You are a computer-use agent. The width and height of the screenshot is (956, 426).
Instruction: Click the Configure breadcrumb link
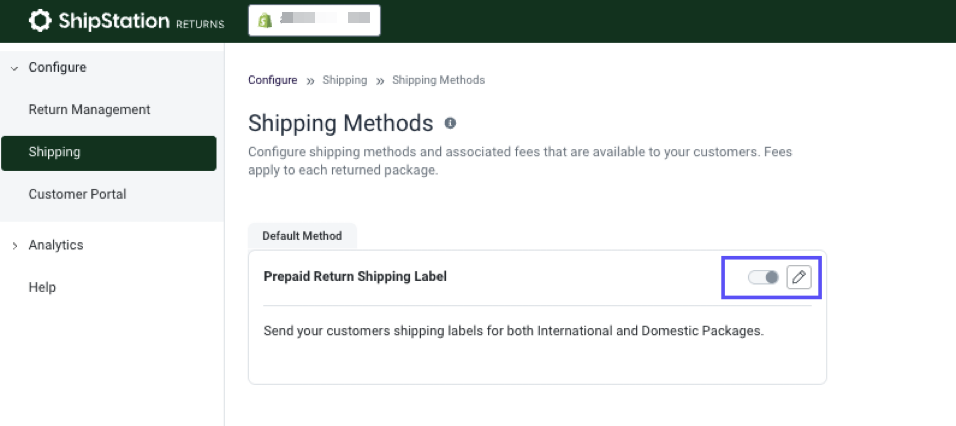click(x=273, y=80)
